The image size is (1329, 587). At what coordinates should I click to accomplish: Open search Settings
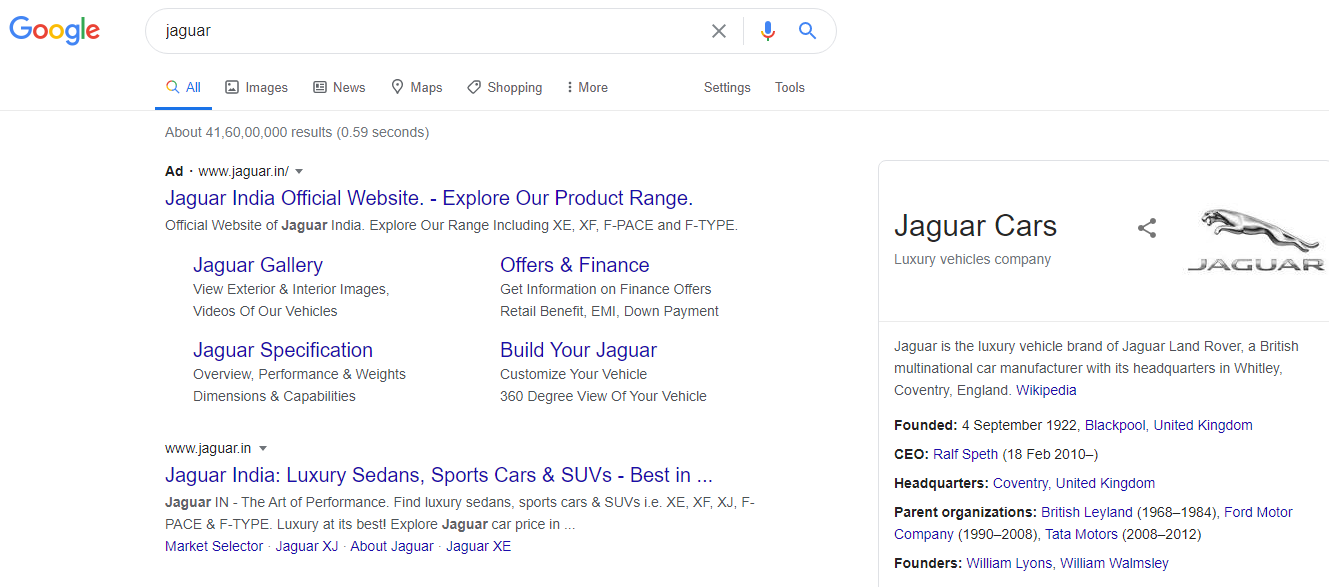click(x=727, y=88)
